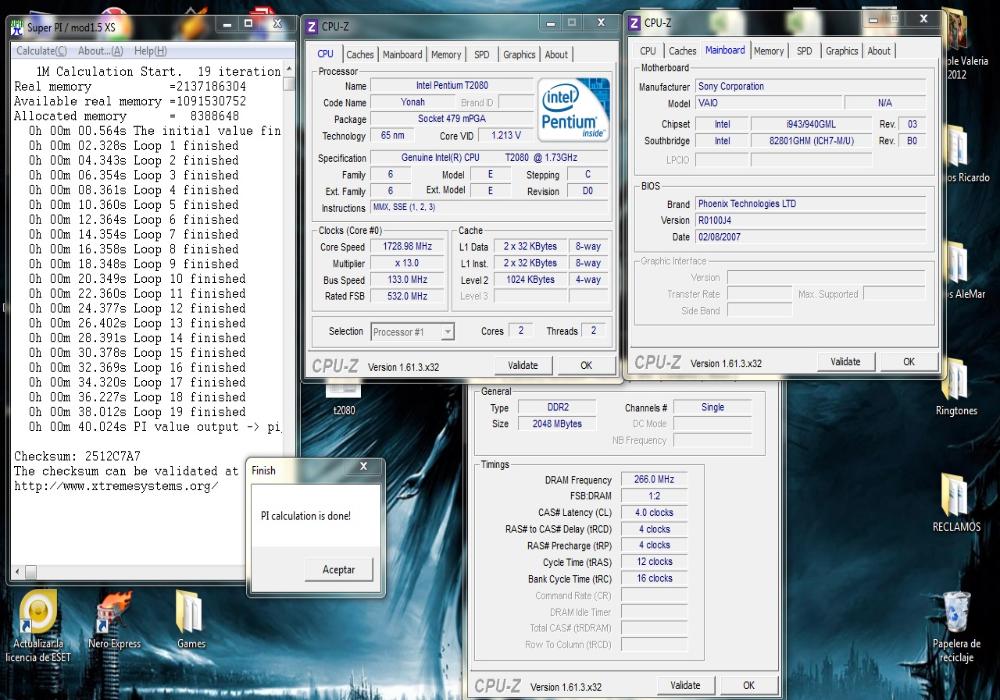The image size is (1000, 700).
Task: Click the i943/940GML chipset value
Action: click(x=811, y=124)
